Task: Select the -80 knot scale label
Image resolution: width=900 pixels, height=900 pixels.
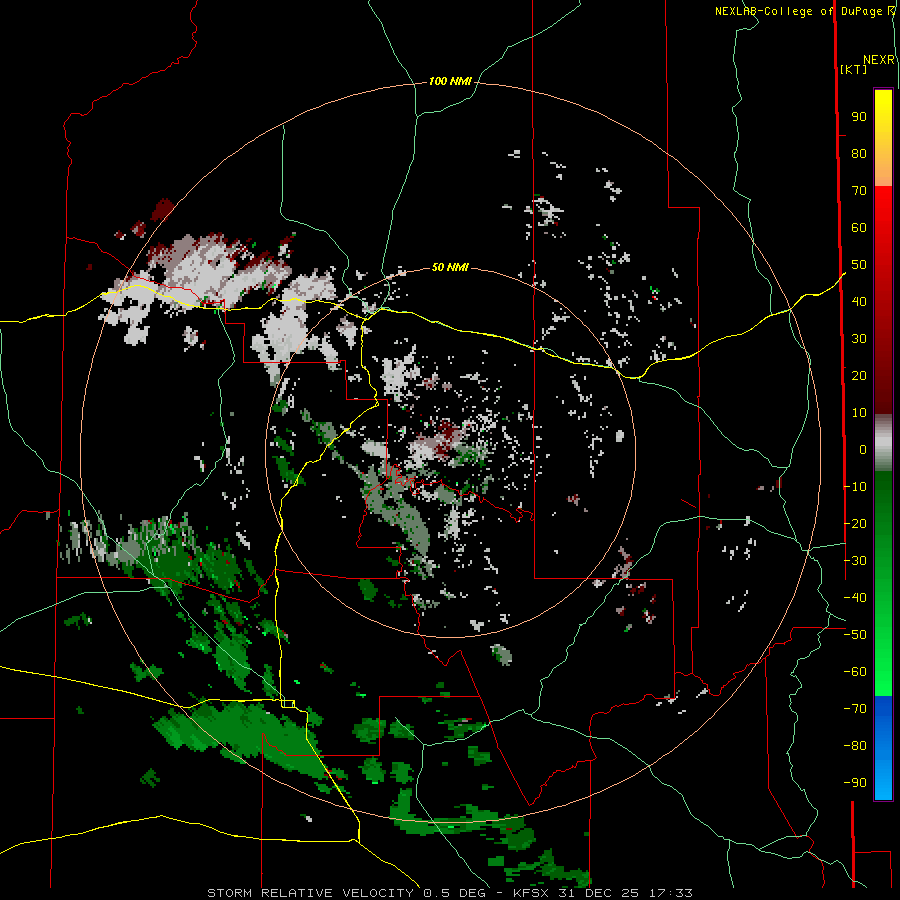Action: point(855,746)
